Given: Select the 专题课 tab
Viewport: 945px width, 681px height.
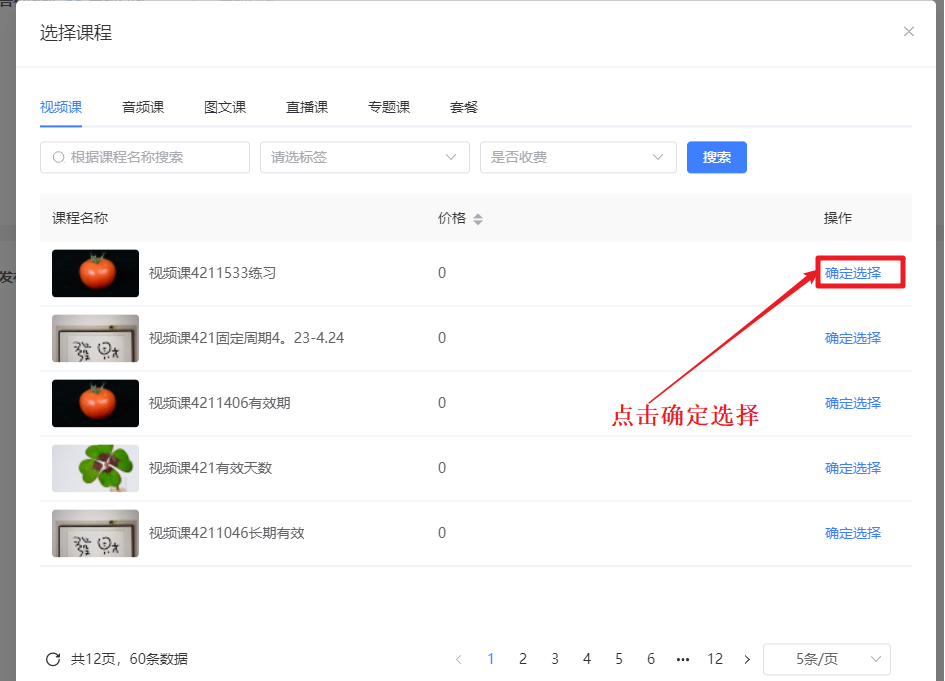Looking at the screenshot, I should pyautogui.click(x=389, y=107).
